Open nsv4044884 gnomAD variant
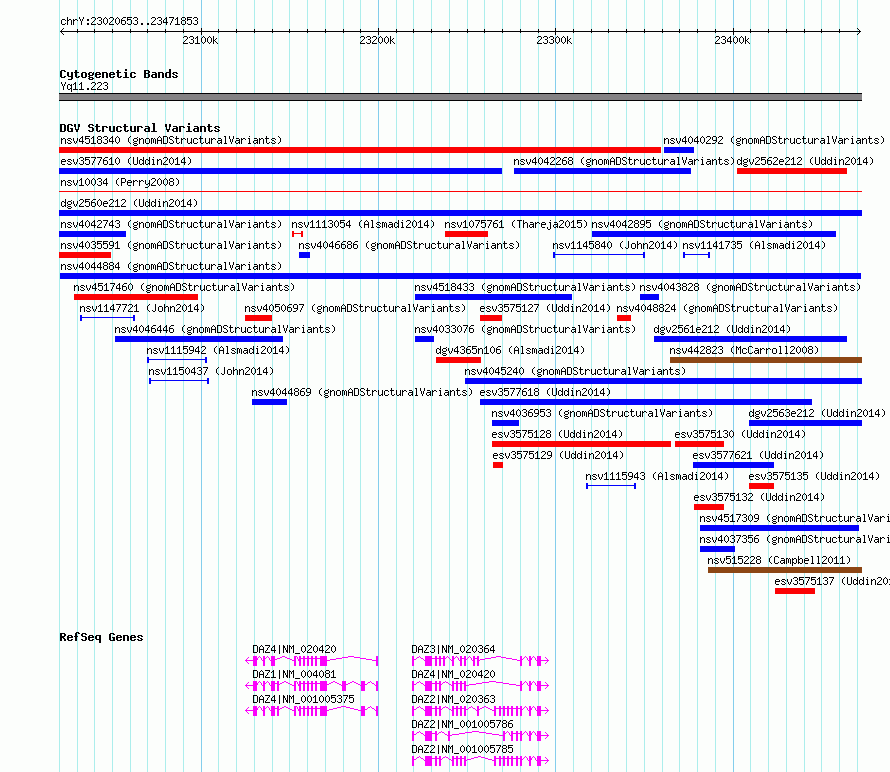 point(171,266)
